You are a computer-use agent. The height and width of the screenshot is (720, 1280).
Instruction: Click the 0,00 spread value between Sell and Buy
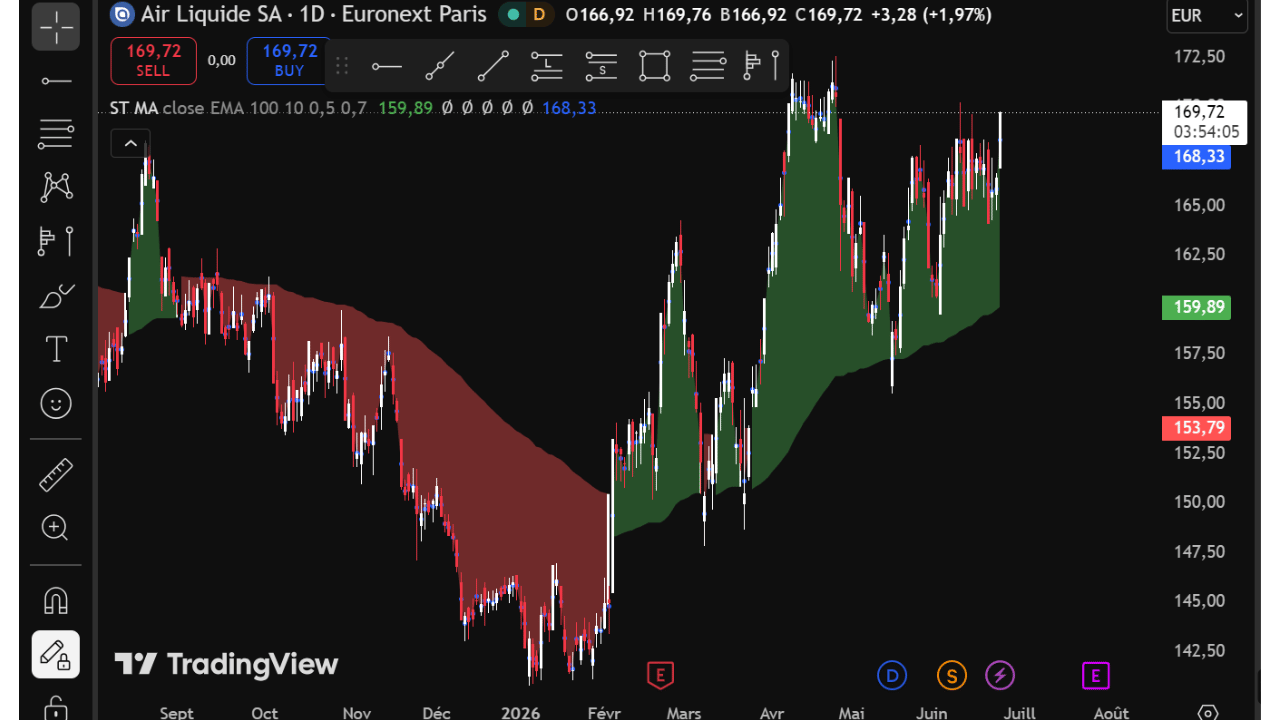coord(221,60)
